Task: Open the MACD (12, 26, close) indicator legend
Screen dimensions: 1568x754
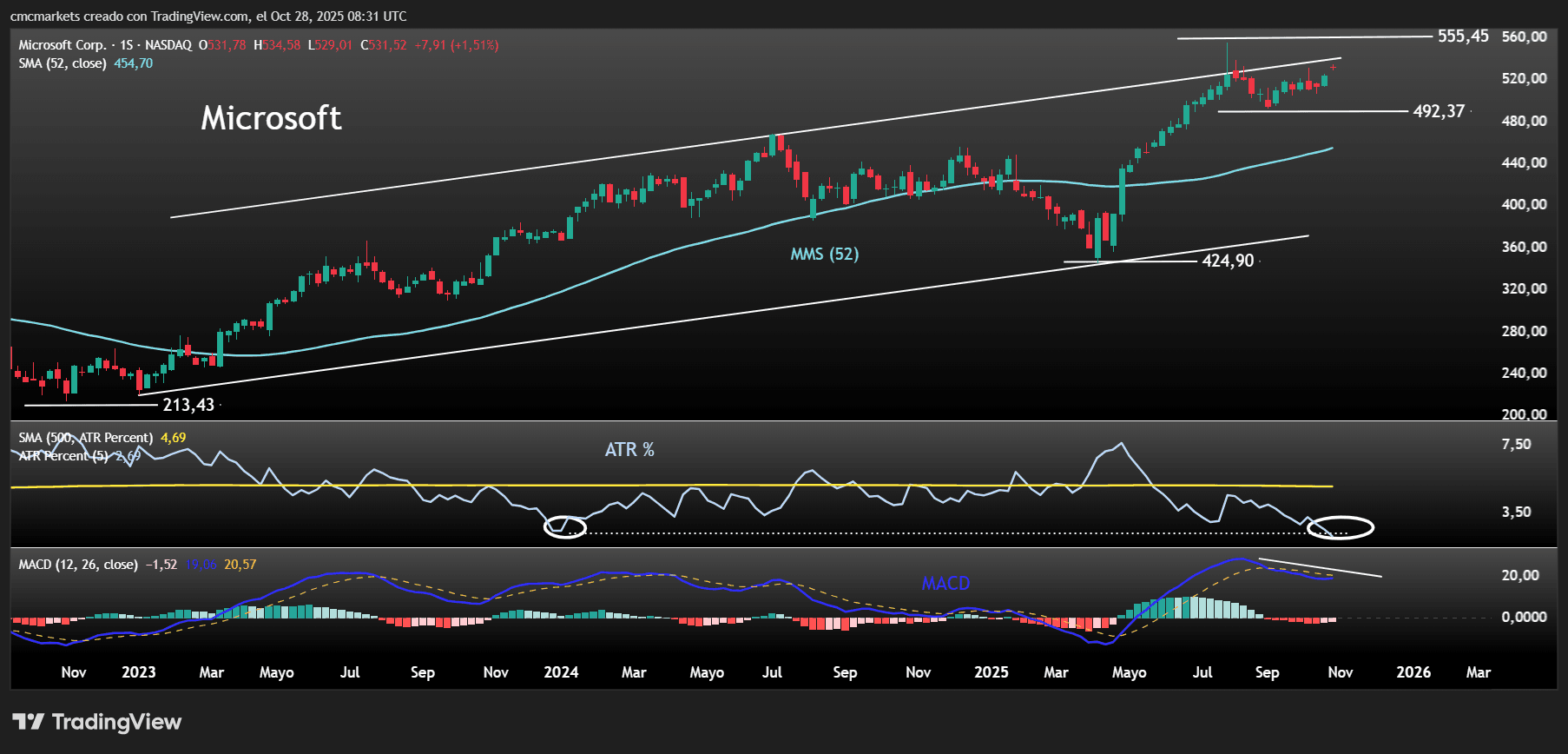Action: 78,565
